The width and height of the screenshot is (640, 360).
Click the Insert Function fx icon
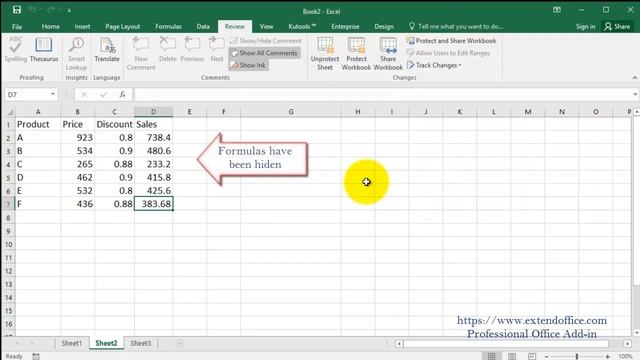click(122, 95)
